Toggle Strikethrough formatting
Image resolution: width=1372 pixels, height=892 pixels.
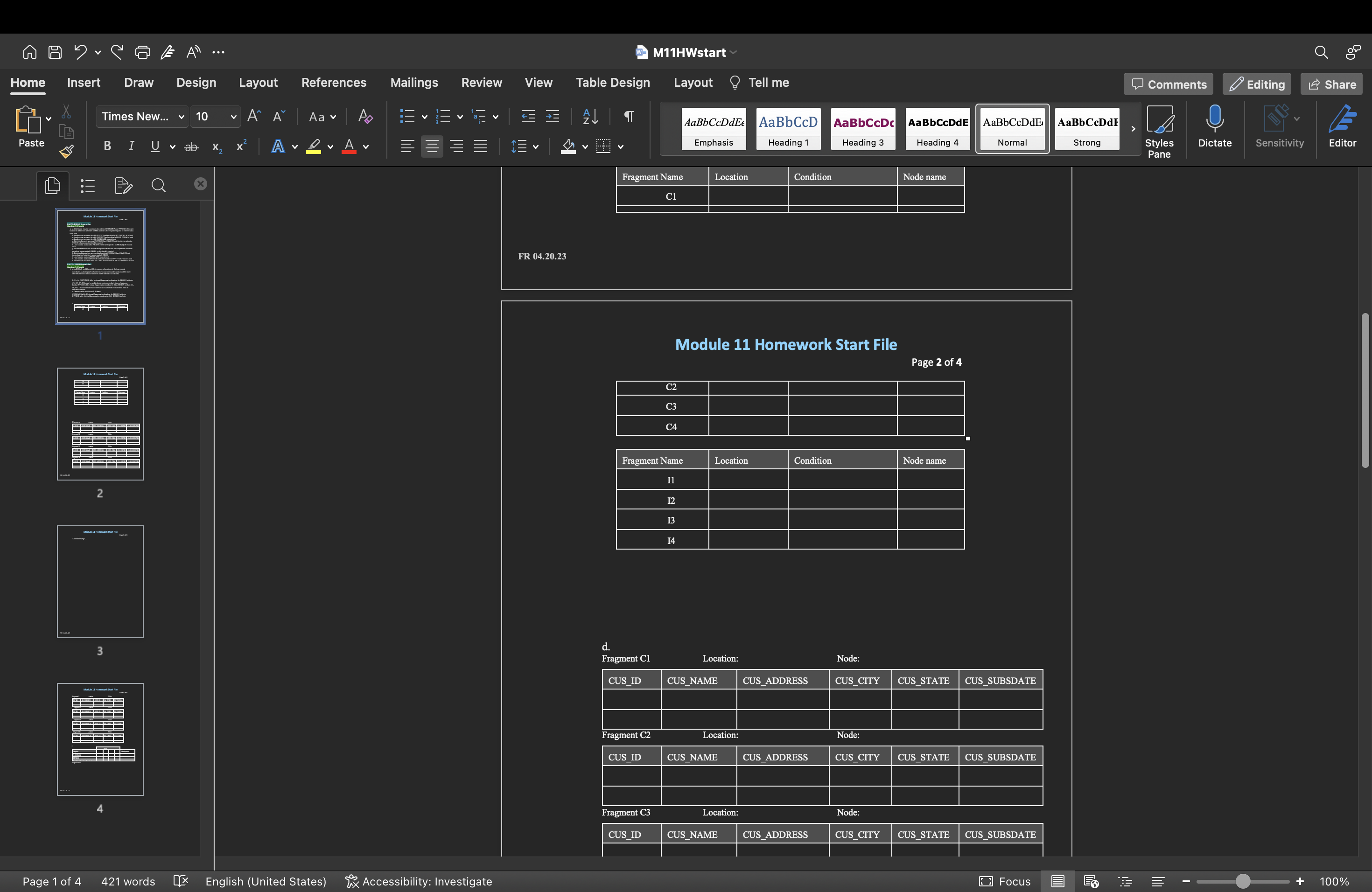(191, 147)
